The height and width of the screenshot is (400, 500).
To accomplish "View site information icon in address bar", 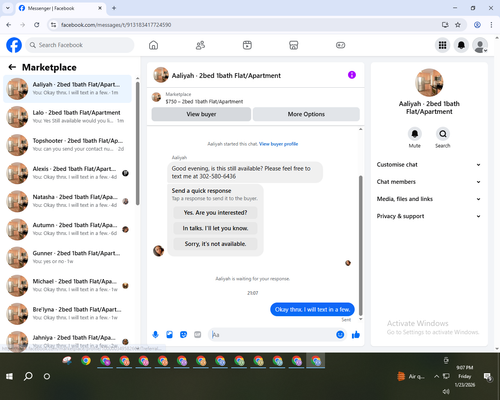I will point(53,25).
